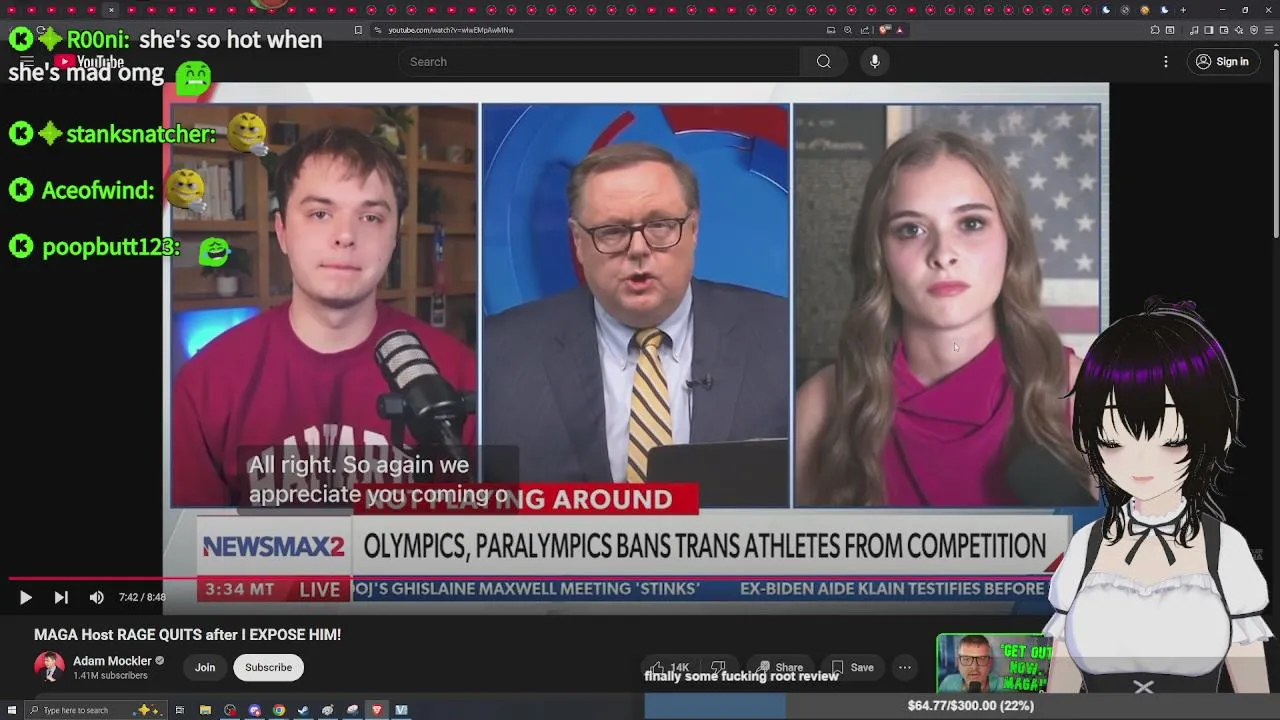The height and width of the screenshot is (720, 1280).
Task: Click the share page icon in address bar
Action: coord(865,30)
